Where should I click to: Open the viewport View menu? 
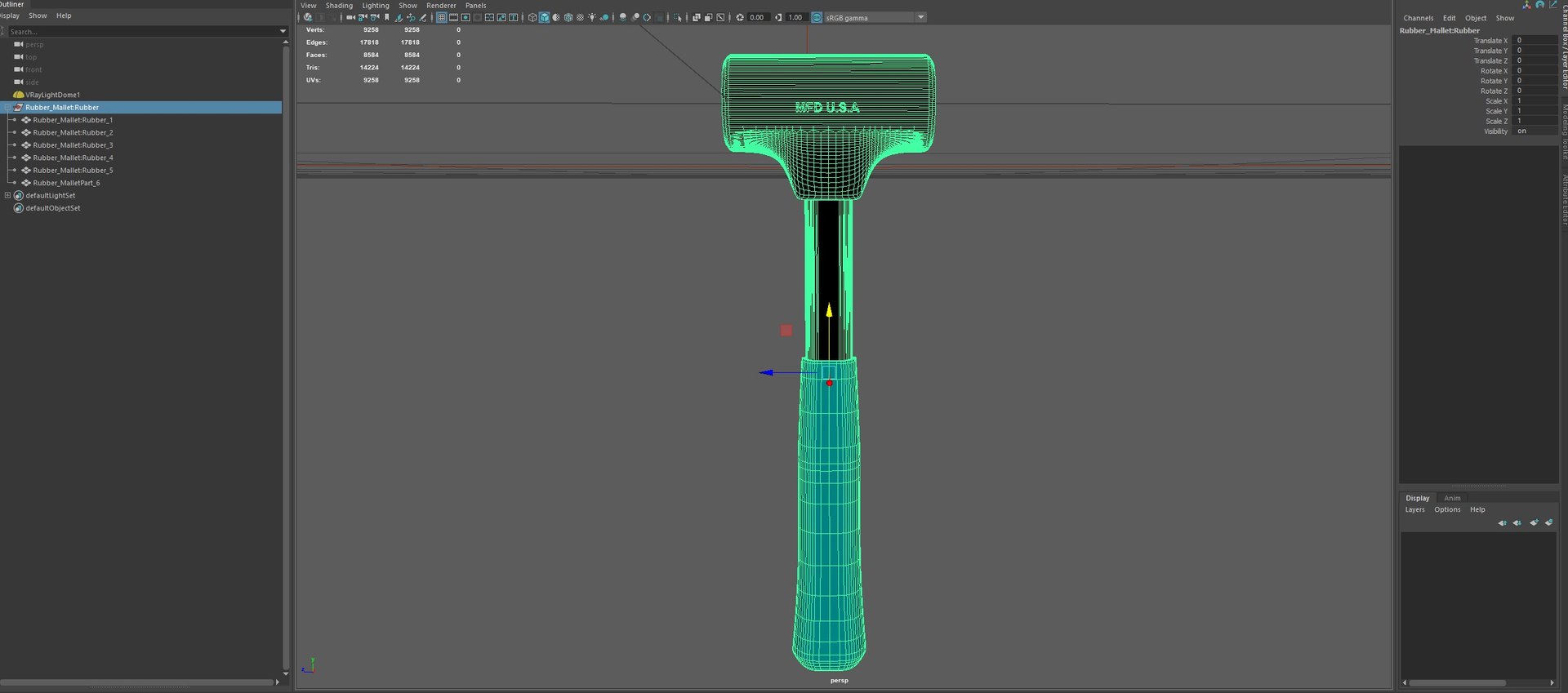click(309, 6)
